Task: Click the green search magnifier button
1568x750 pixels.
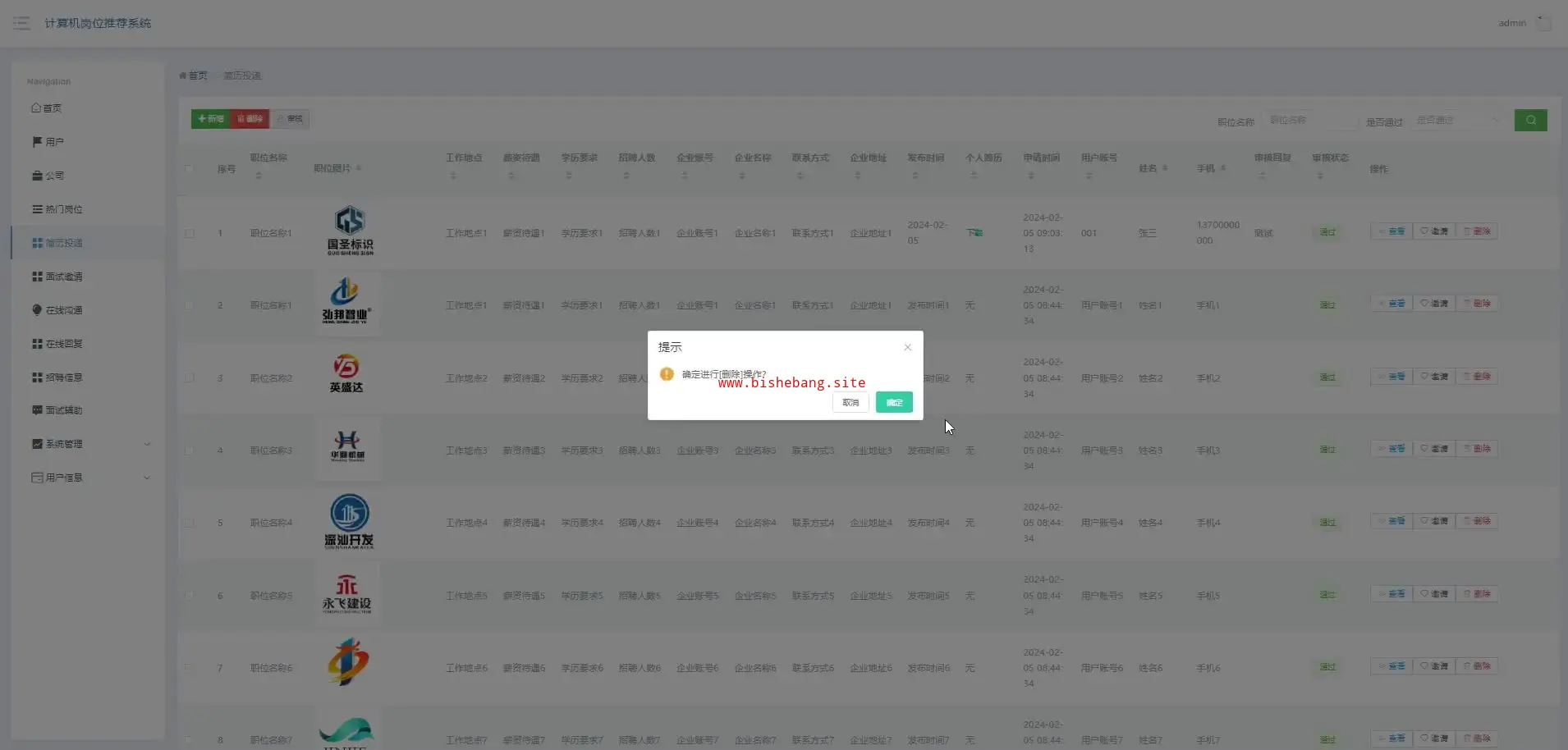Action: 1530,120
